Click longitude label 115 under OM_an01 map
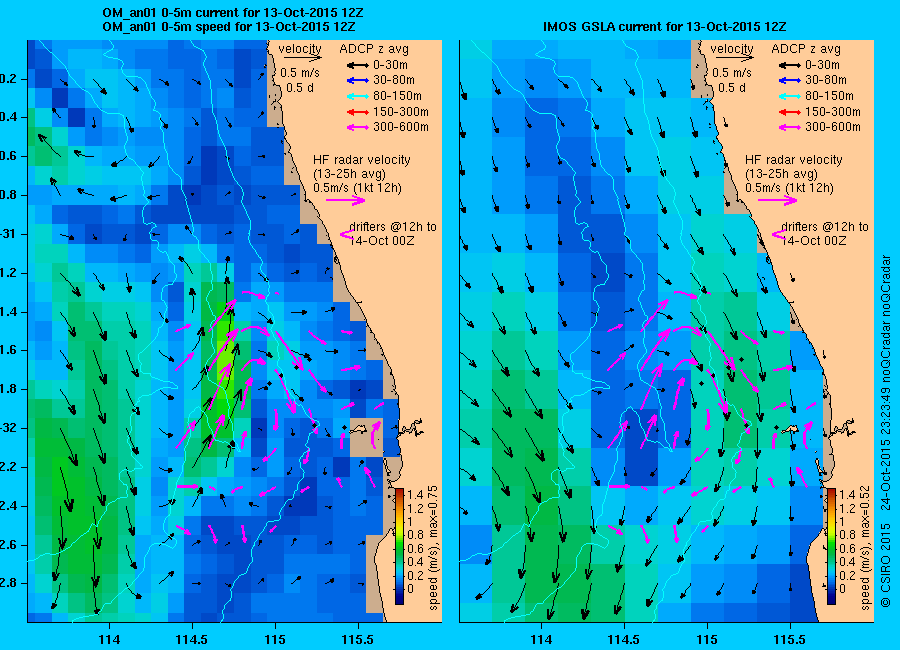The height and width of the screenshot is (650, 900). [x=275, y=640]
